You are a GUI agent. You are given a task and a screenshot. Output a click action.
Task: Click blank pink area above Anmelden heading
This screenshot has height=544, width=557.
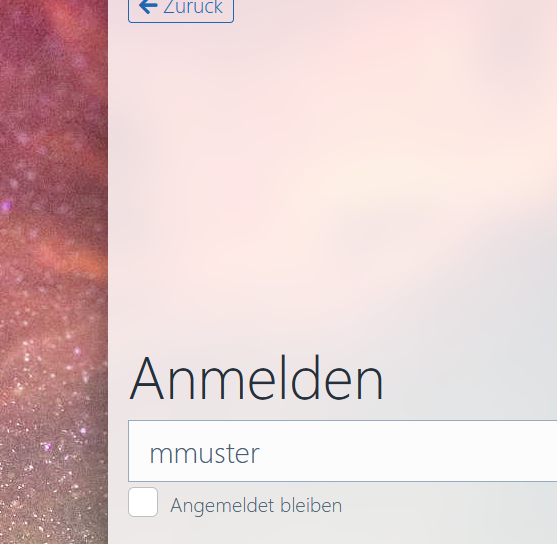320,178
